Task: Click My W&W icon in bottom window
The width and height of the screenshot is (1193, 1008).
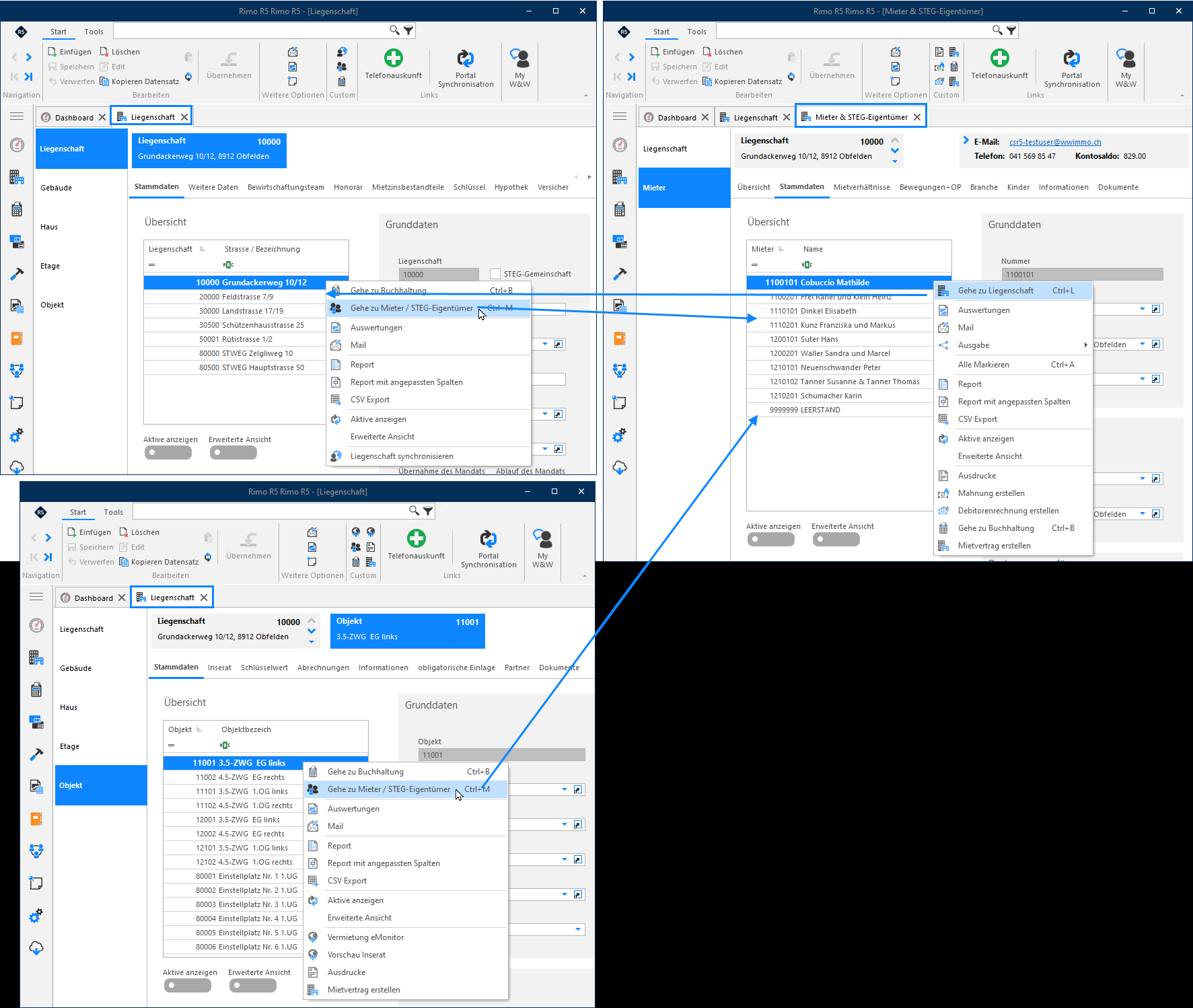Action: pyautogui.click(x=542, y=539)
